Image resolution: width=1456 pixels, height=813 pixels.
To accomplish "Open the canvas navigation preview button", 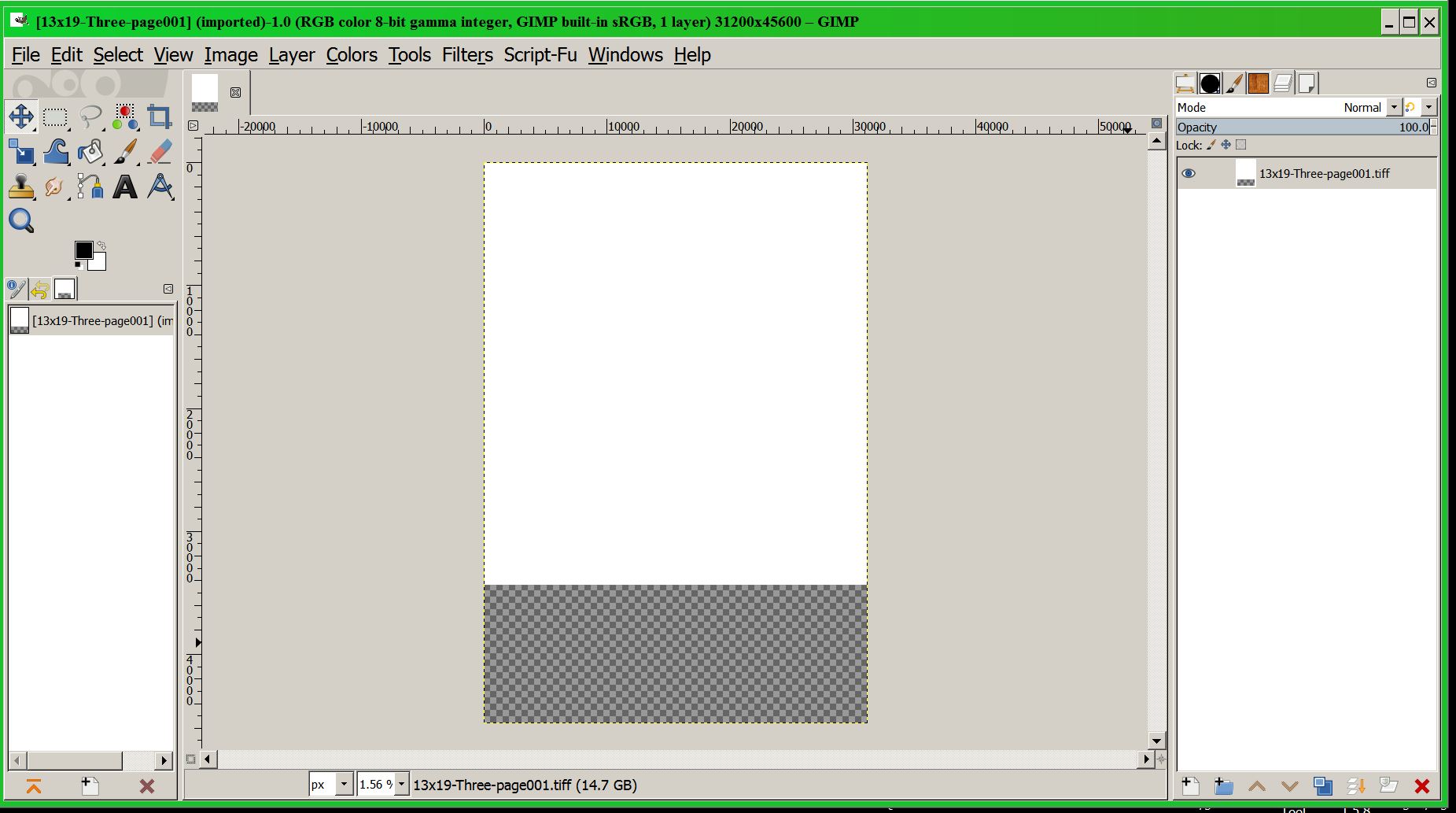I will 1161,759.
